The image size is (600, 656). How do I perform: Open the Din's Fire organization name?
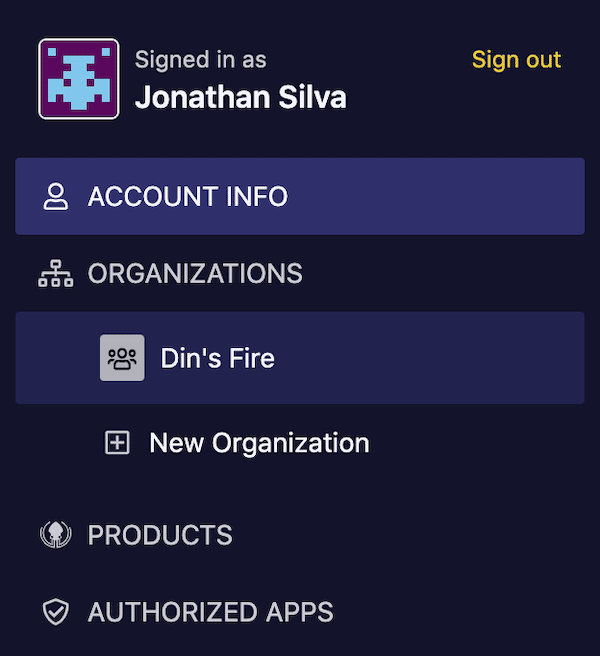(x=217, y=358)
